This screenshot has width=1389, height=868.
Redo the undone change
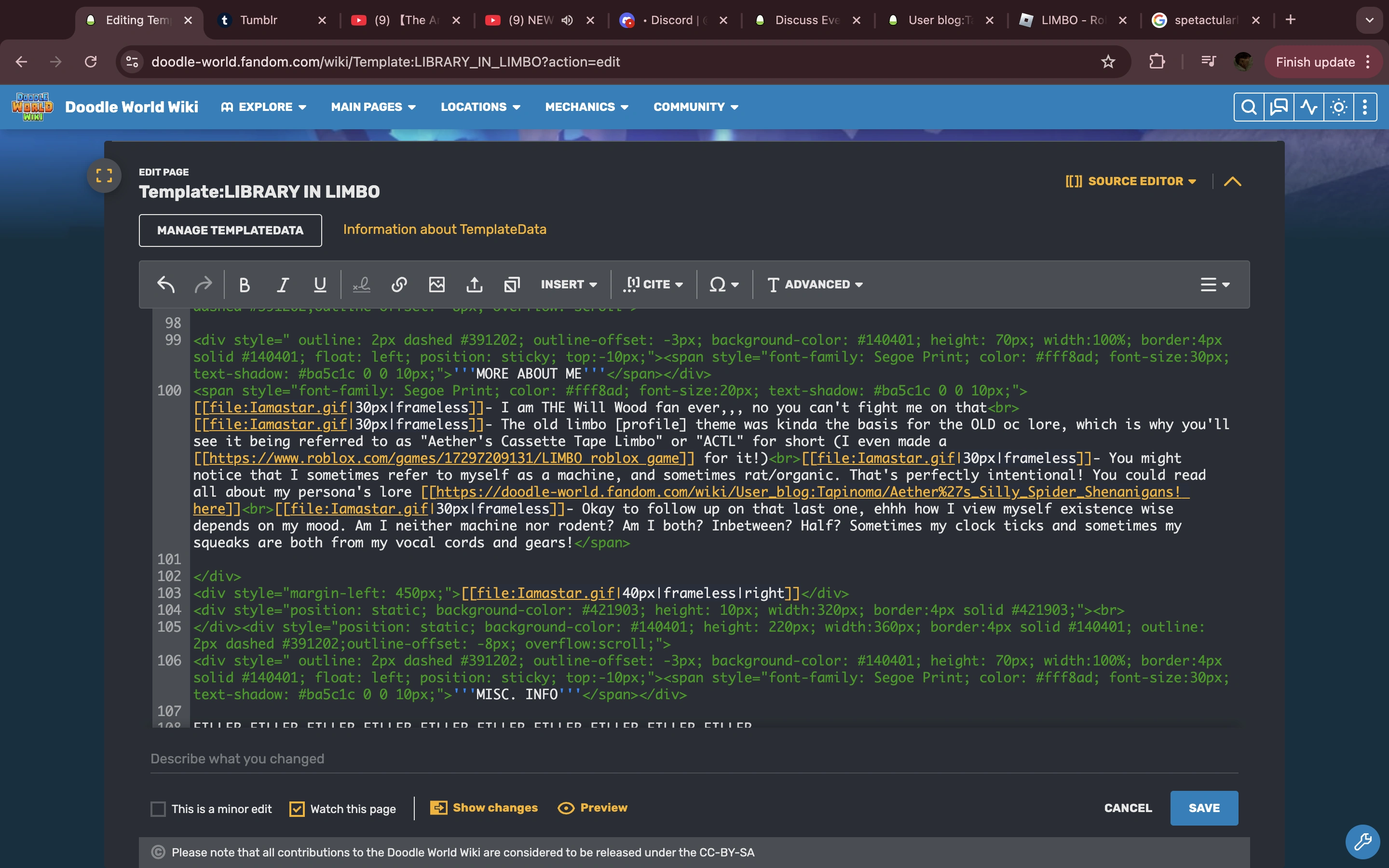coord(204,284)
